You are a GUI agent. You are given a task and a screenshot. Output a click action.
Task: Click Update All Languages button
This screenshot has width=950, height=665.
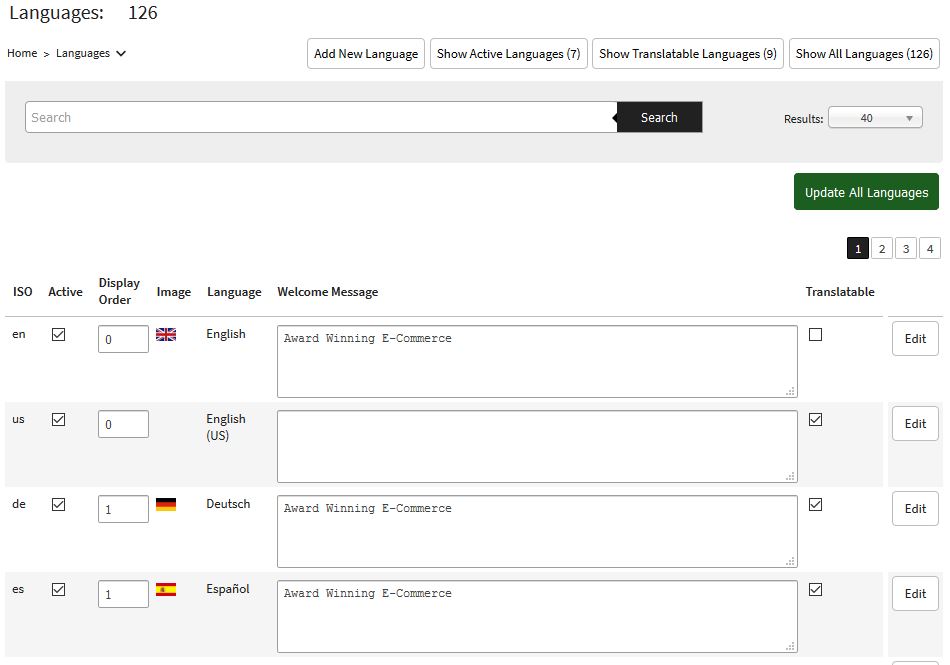click(x=866, y=192)
